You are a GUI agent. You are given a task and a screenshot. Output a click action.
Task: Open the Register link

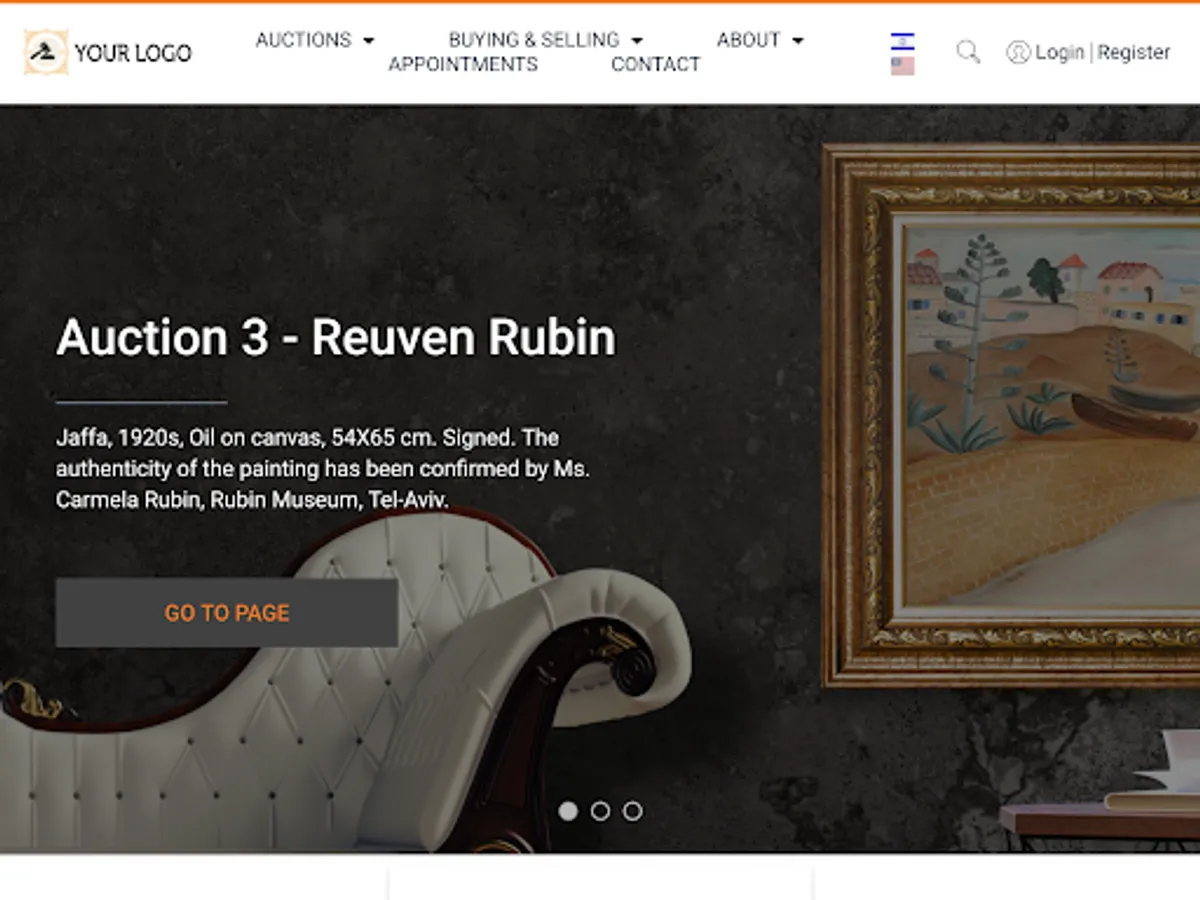(1134, 52)
